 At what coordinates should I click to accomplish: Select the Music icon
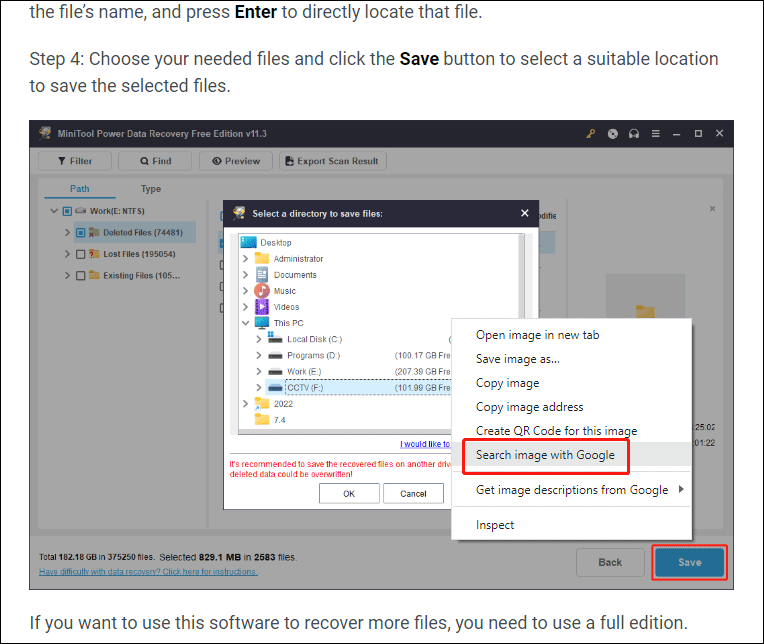click(262, 291)
